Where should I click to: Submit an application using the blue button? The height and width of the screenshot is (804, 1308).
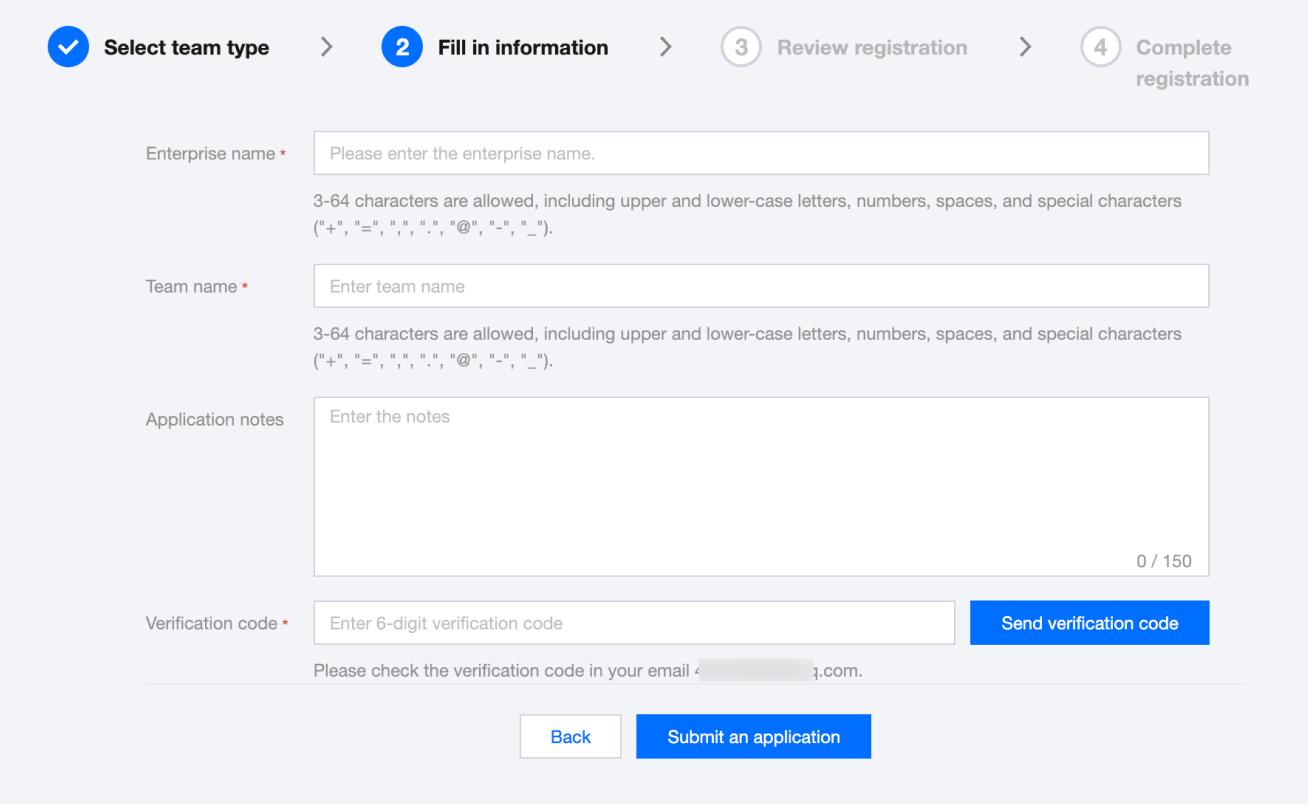click(x=753, y=737)
